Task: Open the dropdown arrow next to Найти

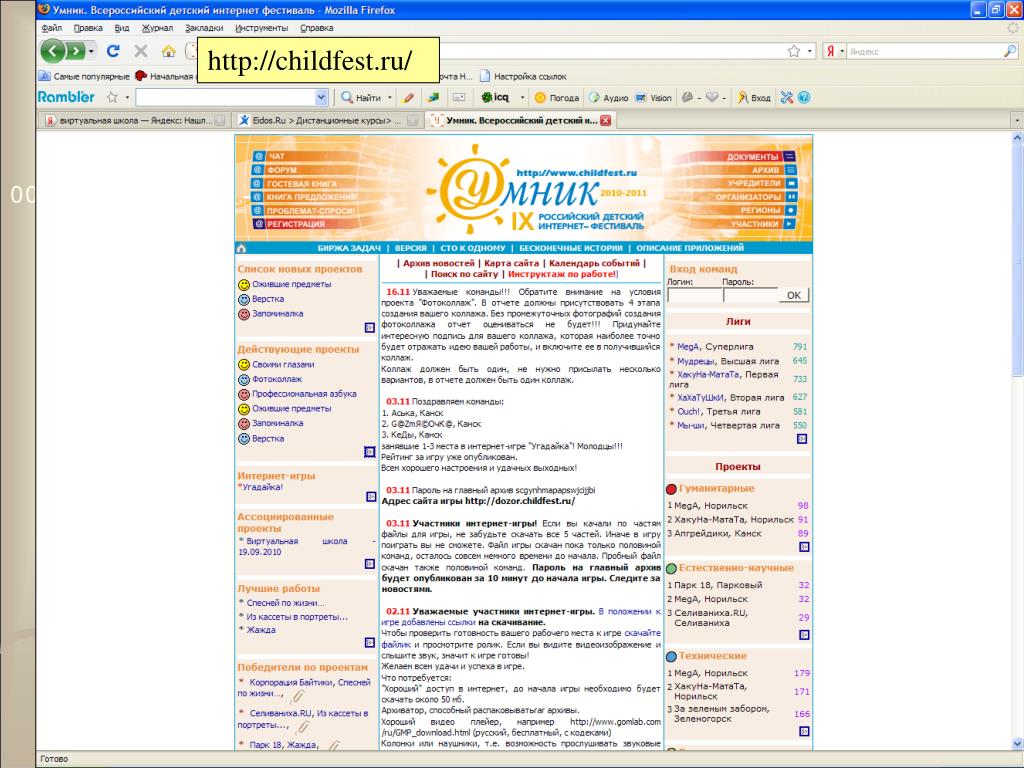Action: pos(390,97)
